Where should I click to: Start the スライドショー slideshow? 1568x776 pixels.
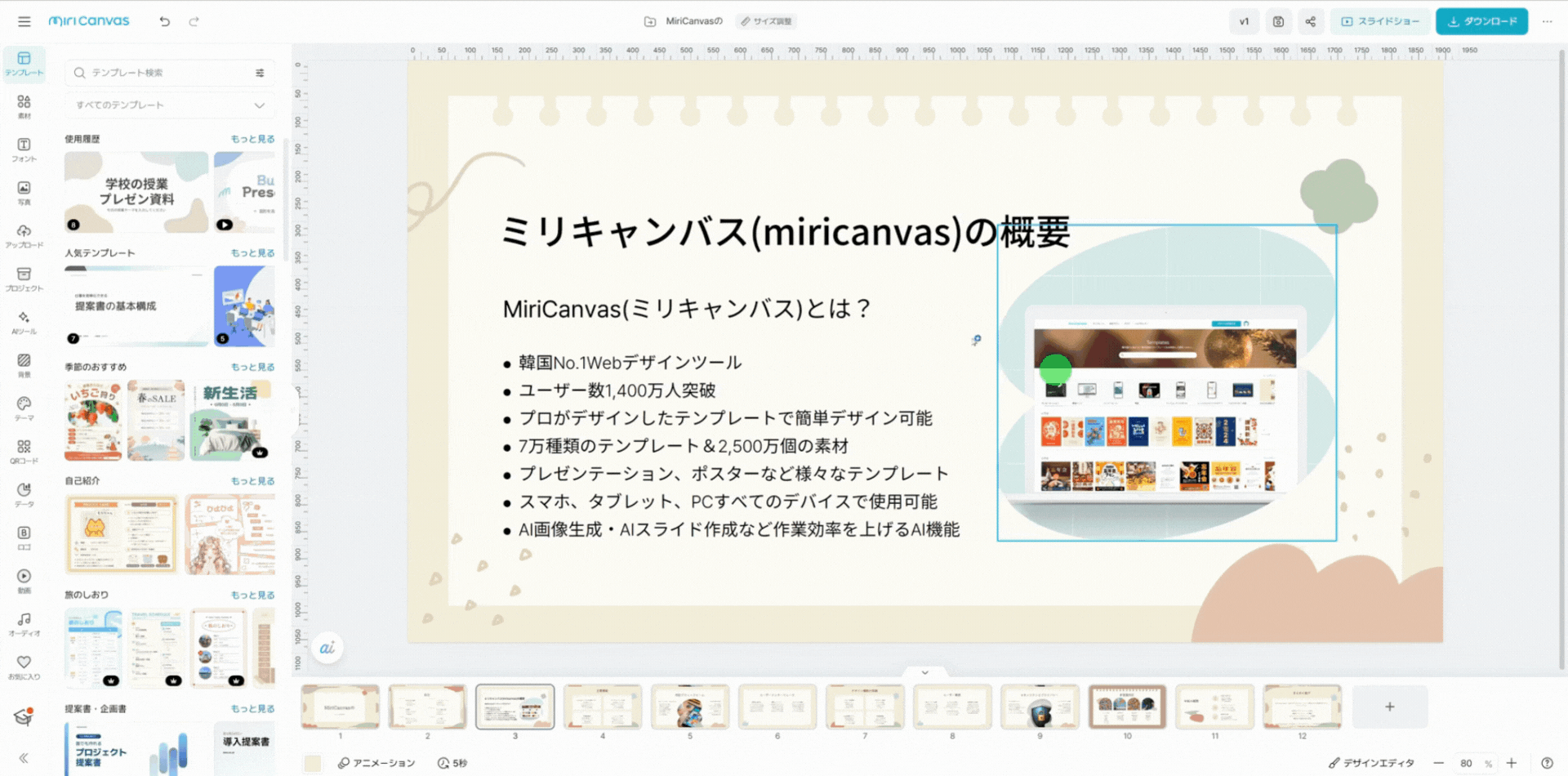pyautogui.click(x=1380, y=21)
